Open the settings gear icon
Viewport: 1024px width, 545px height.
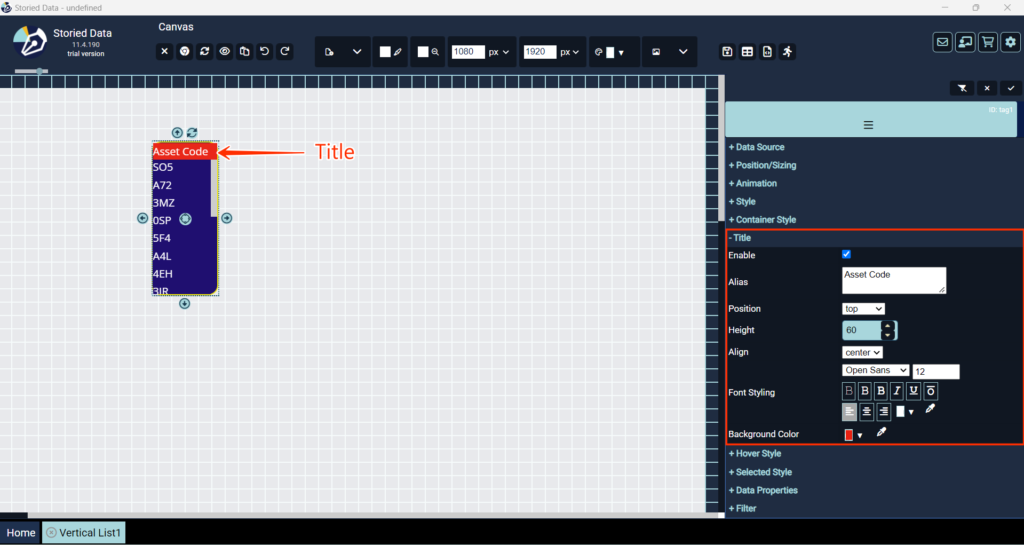1011,42
